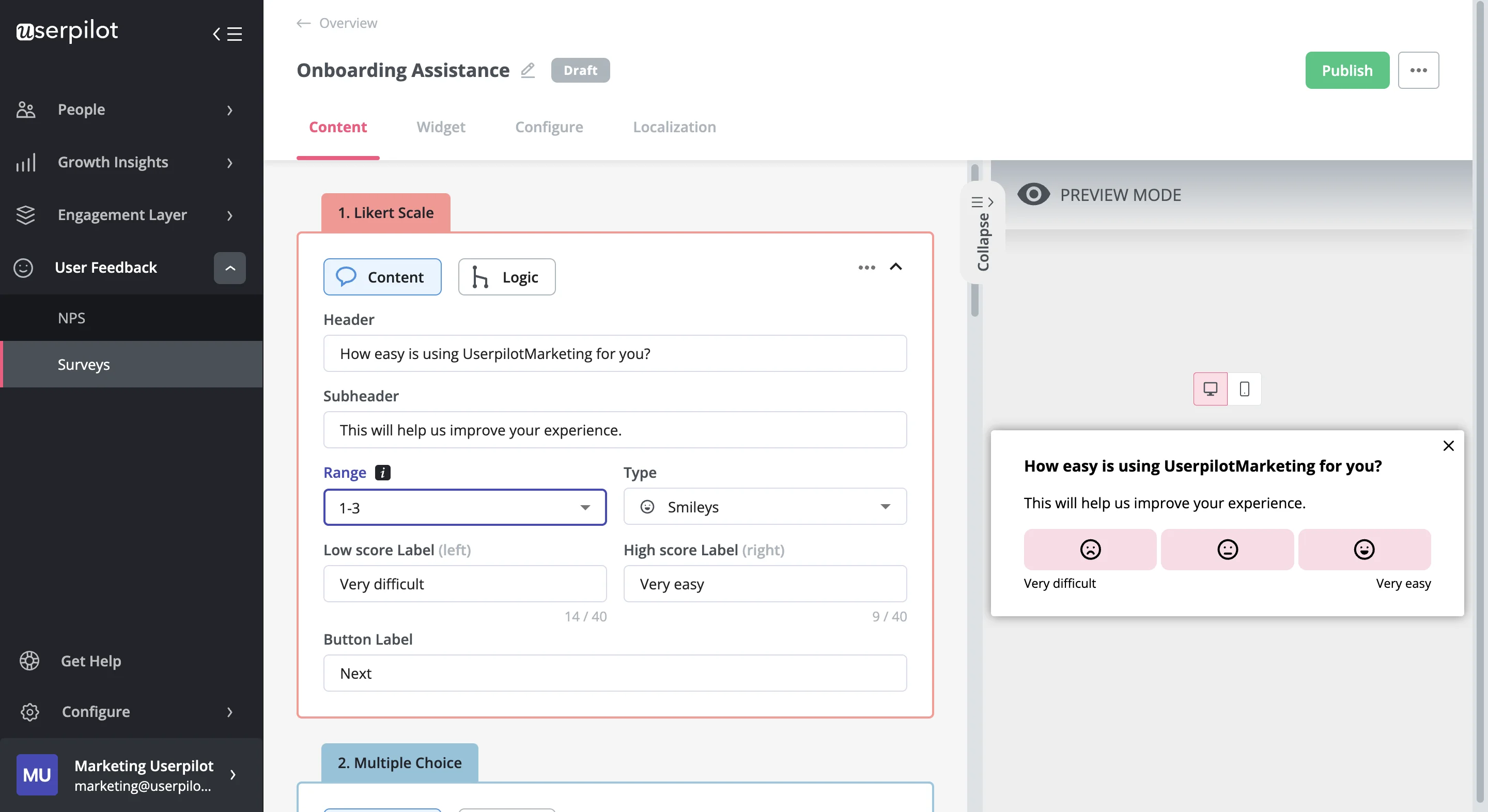Click the "Very difficult" label in preview

click(1059, 583)
